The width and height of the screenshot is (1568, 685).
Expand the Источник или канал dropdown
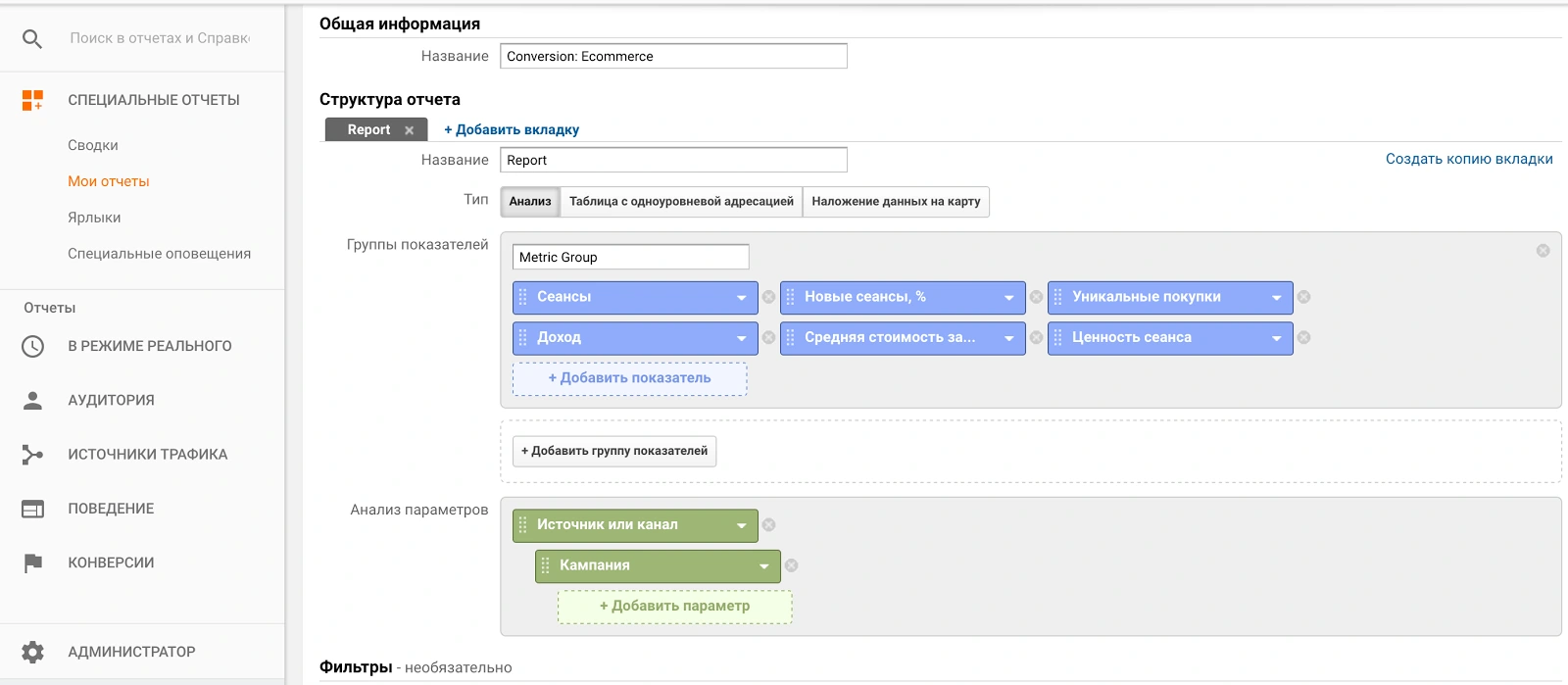742,525
